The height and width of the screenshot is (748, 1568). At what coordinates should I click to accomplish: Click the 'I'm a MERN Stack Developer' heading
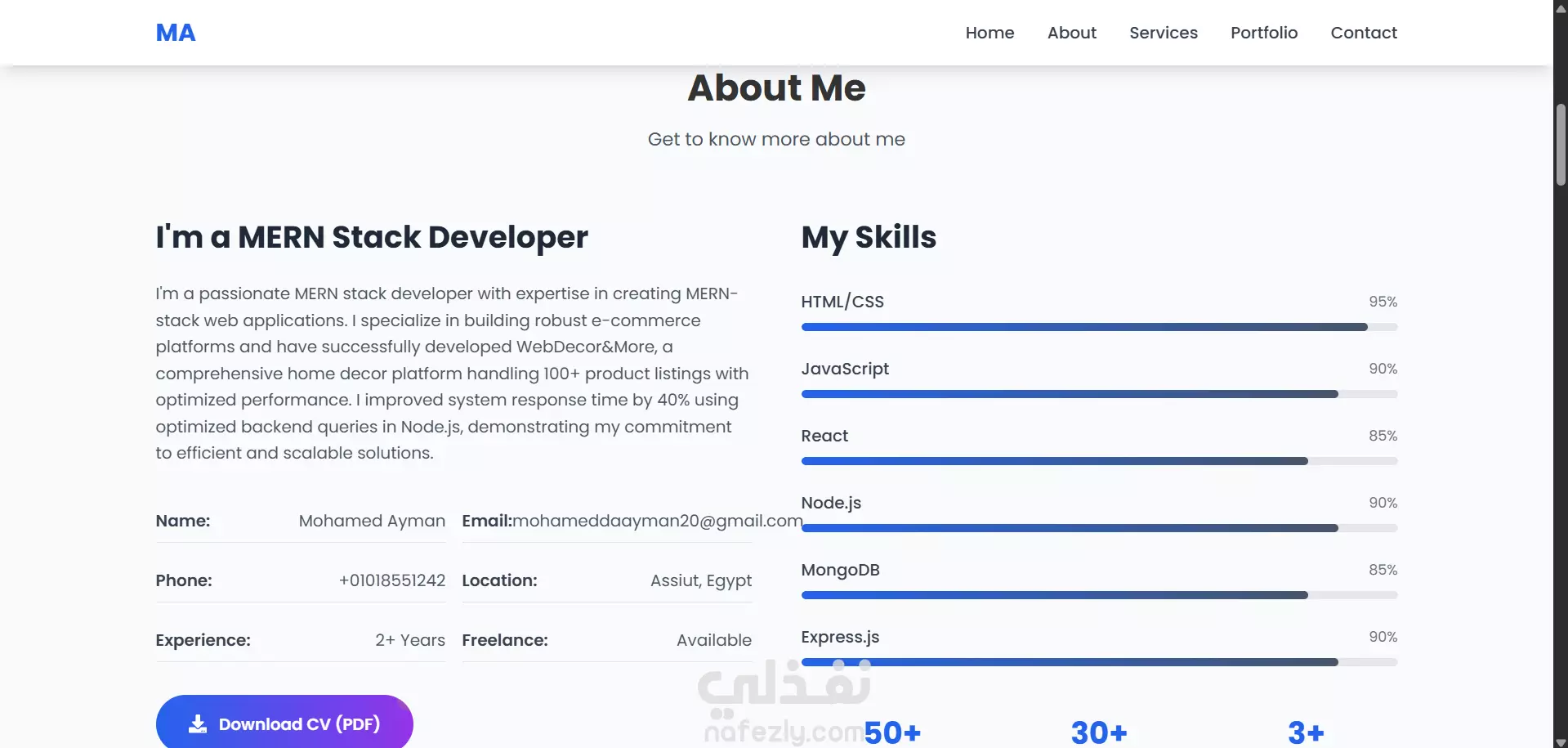[372, 237]
